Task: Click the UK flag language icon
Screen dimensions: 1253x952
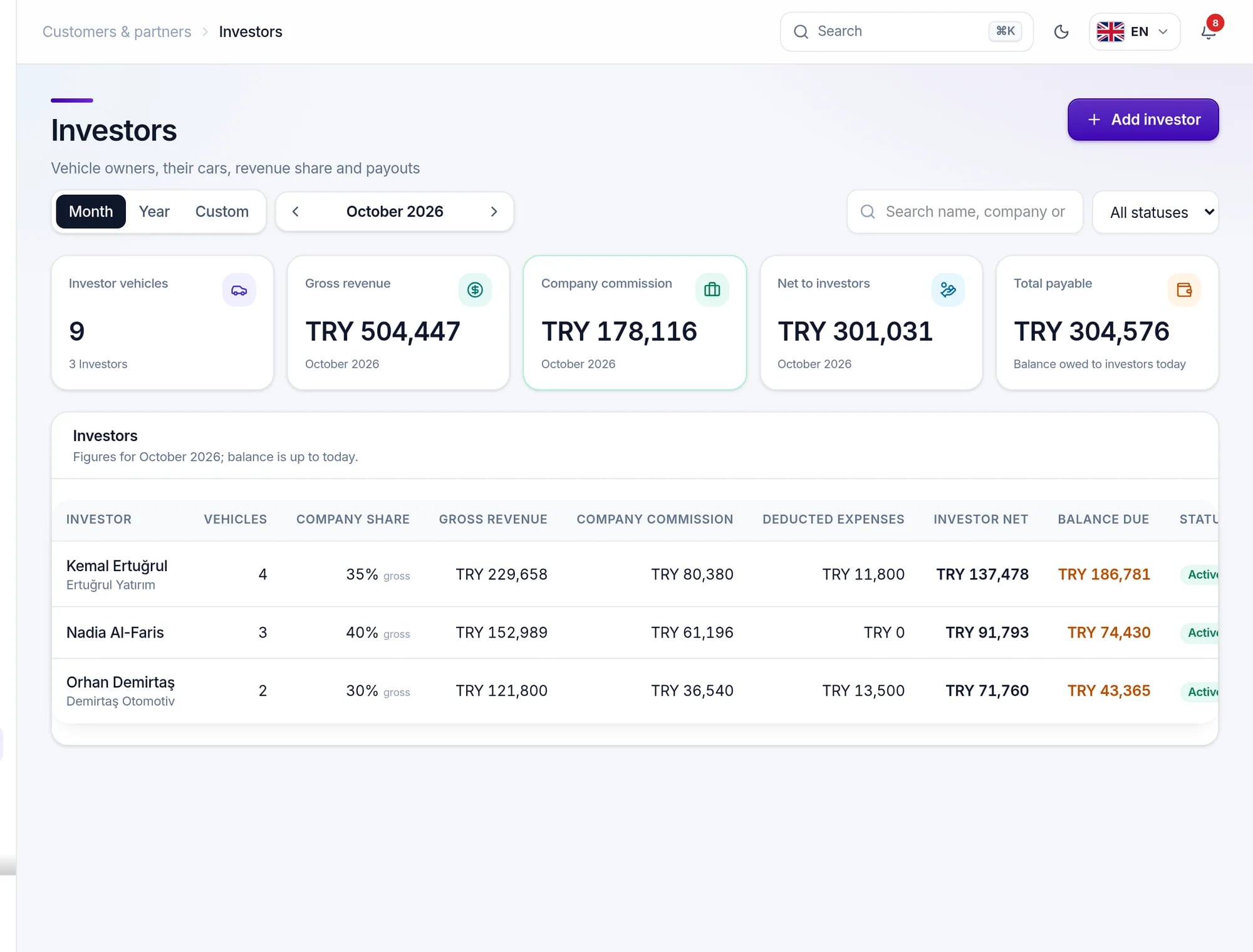Action: pyautogui.click(x=1110, y=32)
